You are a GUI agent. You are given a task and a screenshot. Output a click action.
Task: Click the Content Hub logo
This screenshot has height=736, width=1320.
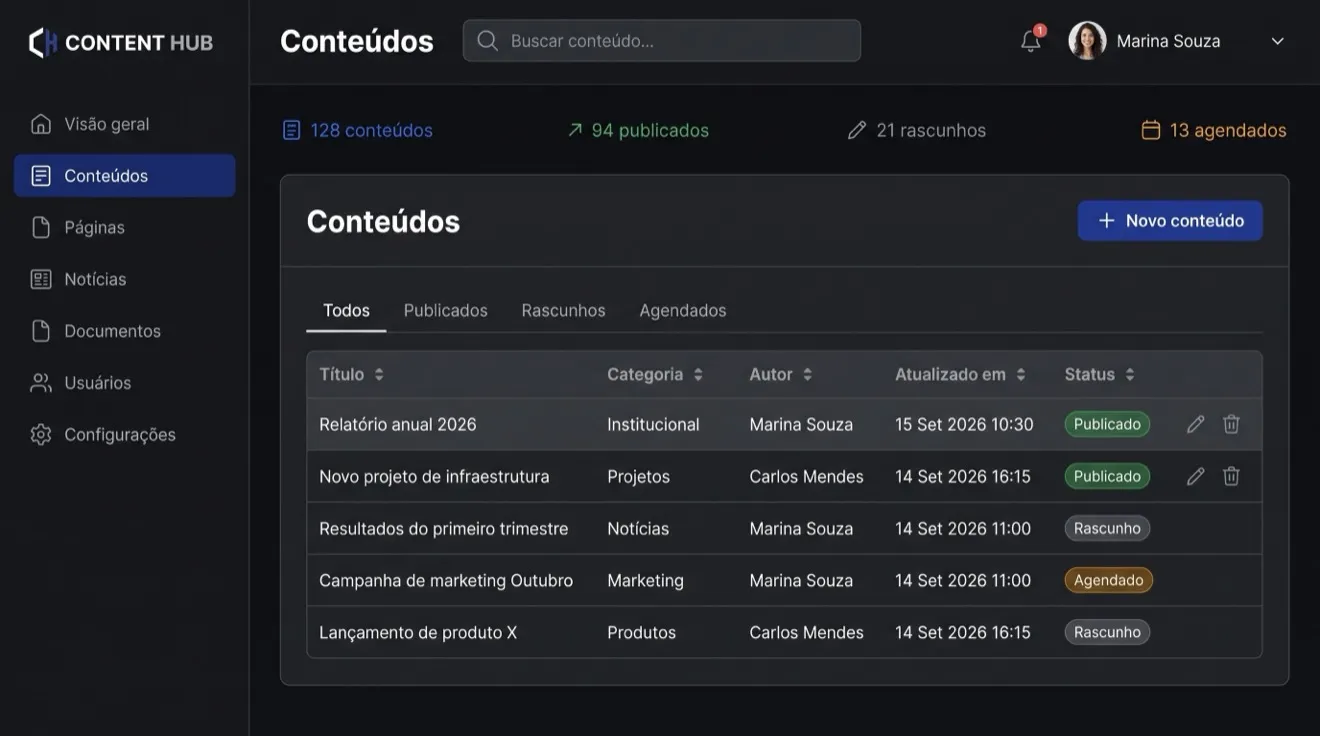pos(121,42)
